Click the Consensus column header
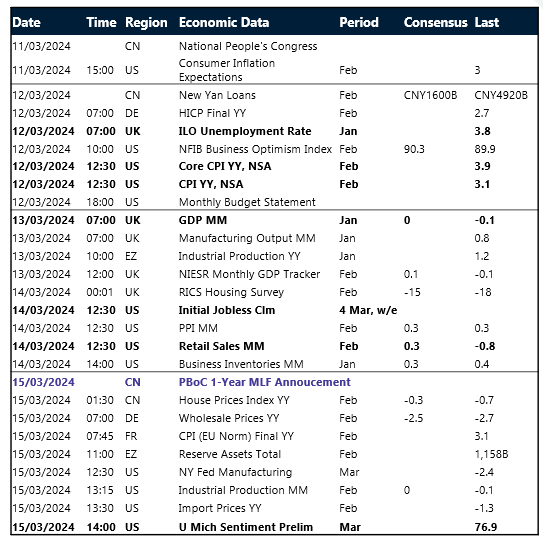 435,23
